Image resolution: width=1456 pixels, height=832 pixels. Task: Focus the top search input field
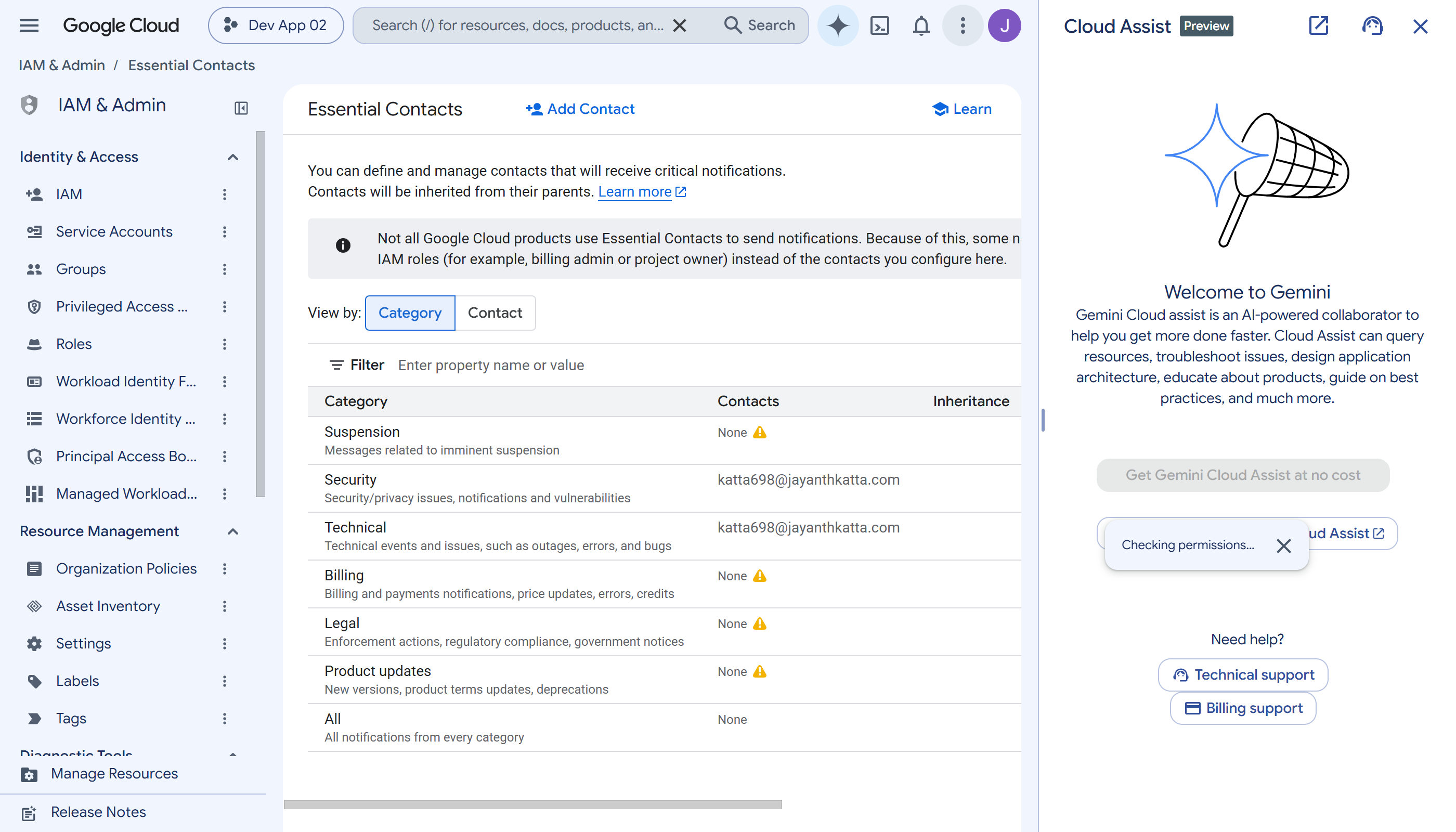pos(517,25)
